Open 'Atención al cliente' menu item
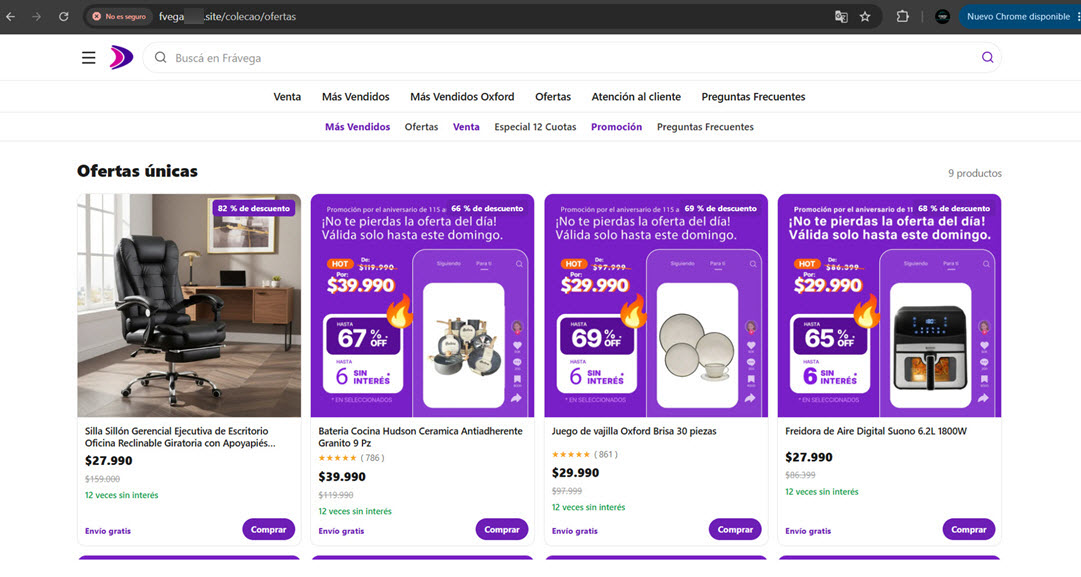Image resolution: width=1081 pixels, height=577 pixels. 636,97
